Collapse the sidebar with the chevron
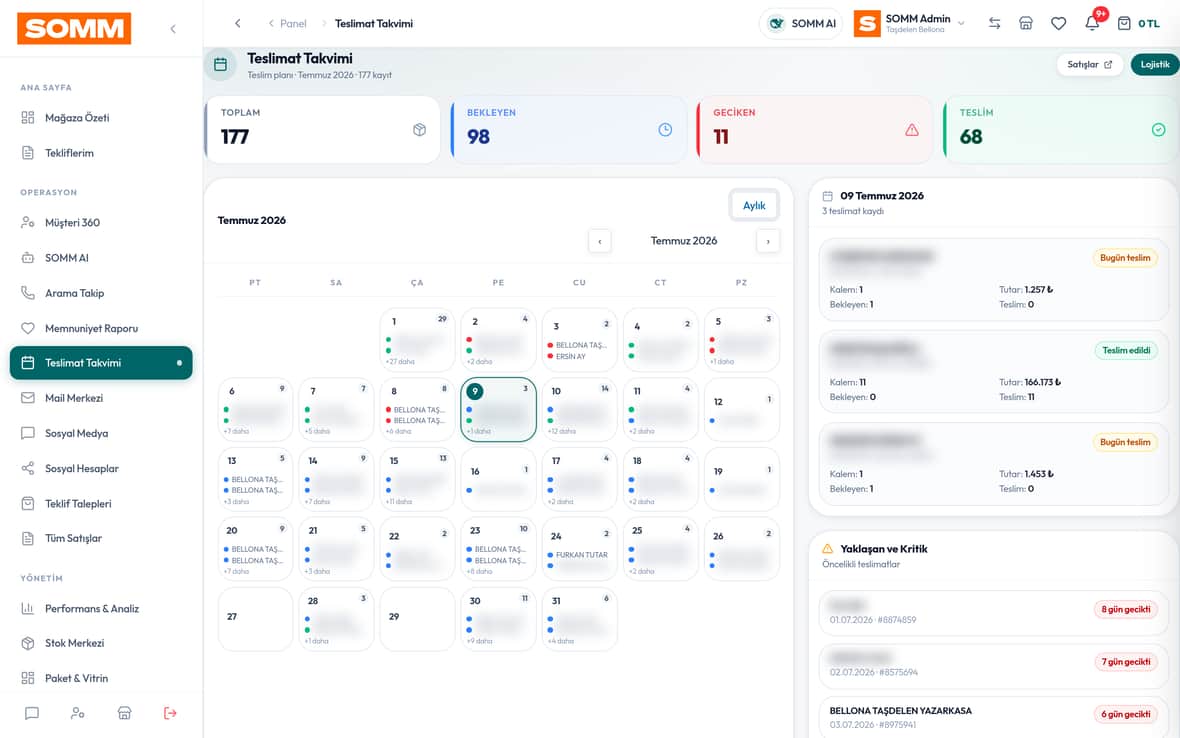Image resolution: width=1180 pixels, height=738 pixels. click(173, 29)
